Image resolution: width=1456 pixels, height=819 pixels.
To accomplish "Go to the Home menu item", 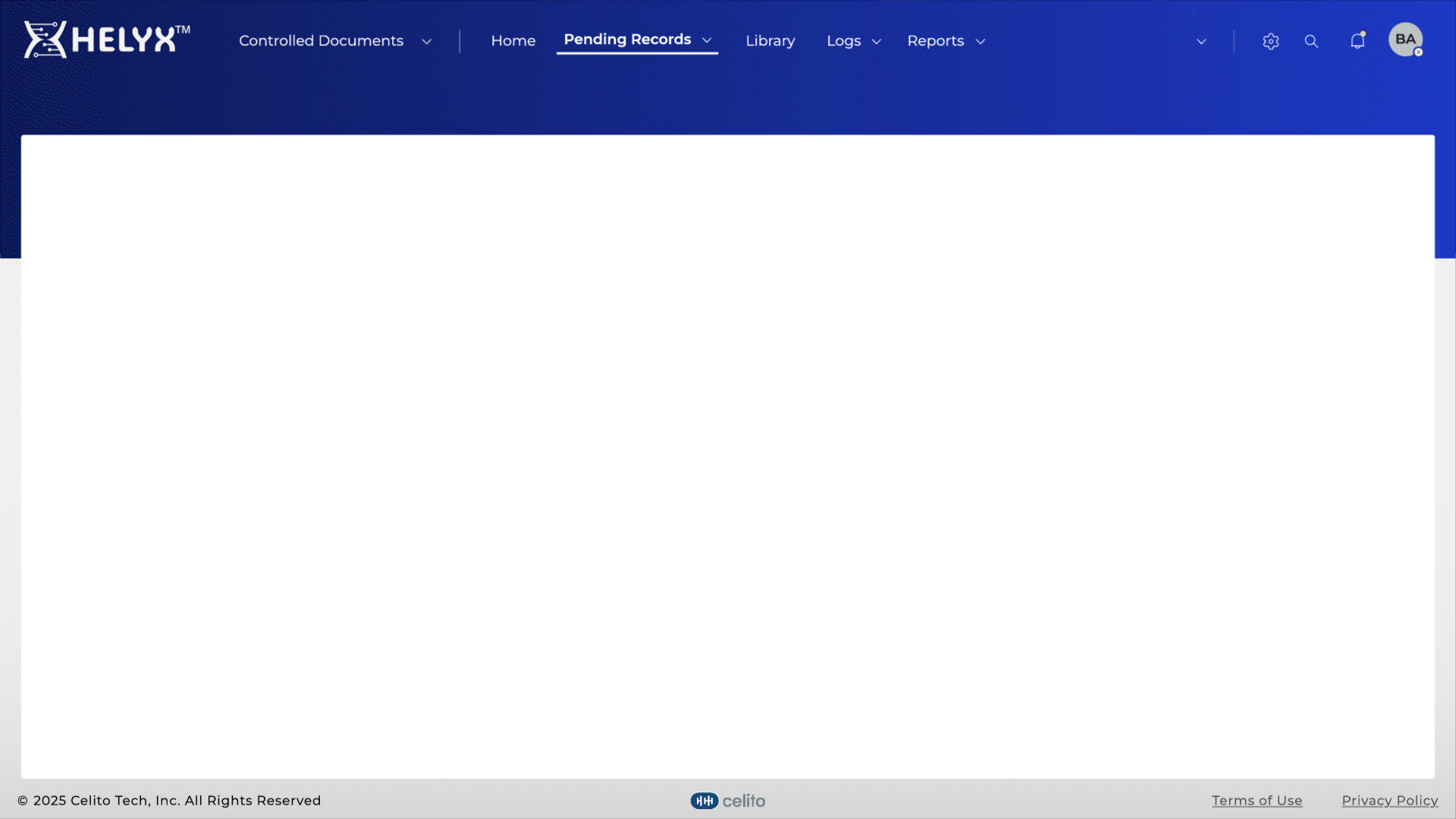I will (x=513, y=41).
